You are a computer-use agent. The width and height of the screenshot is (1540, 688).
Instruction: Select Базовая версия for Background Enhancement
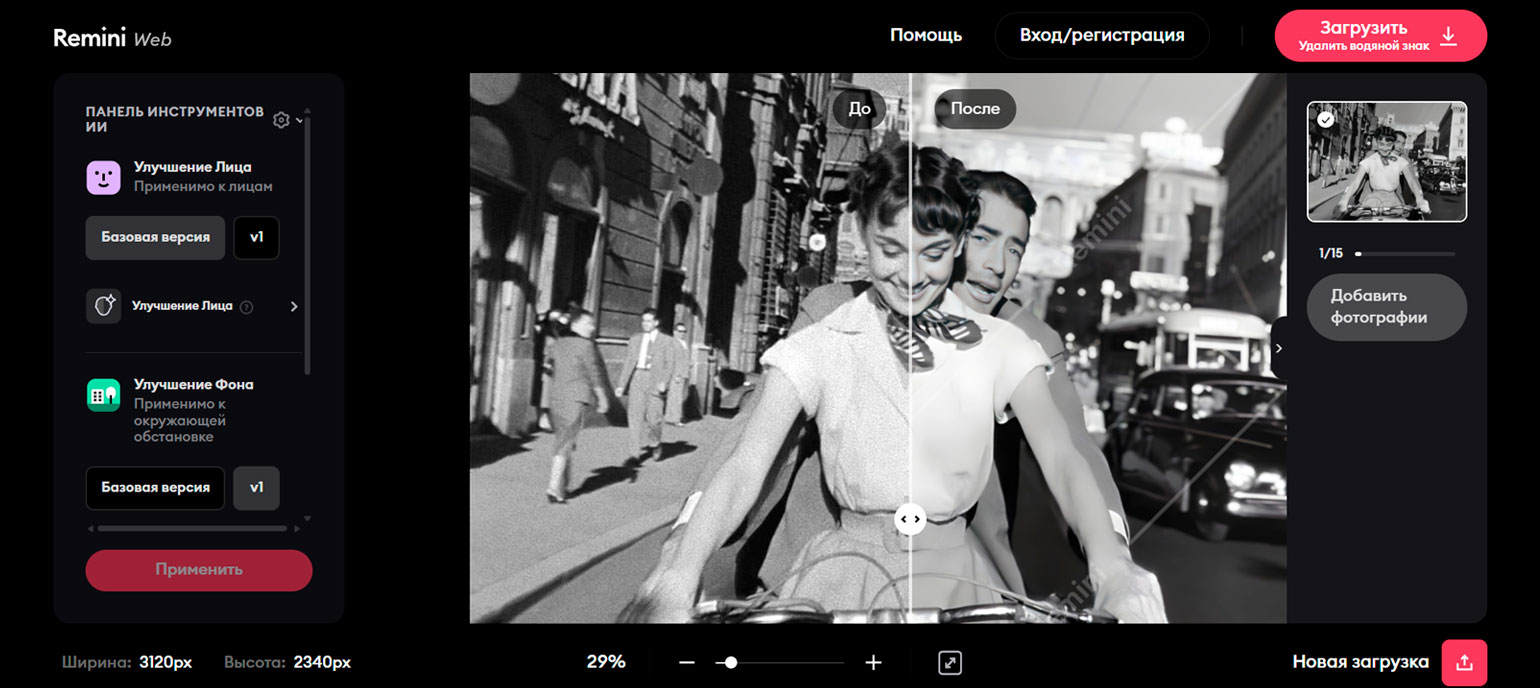tap(155, 487)
